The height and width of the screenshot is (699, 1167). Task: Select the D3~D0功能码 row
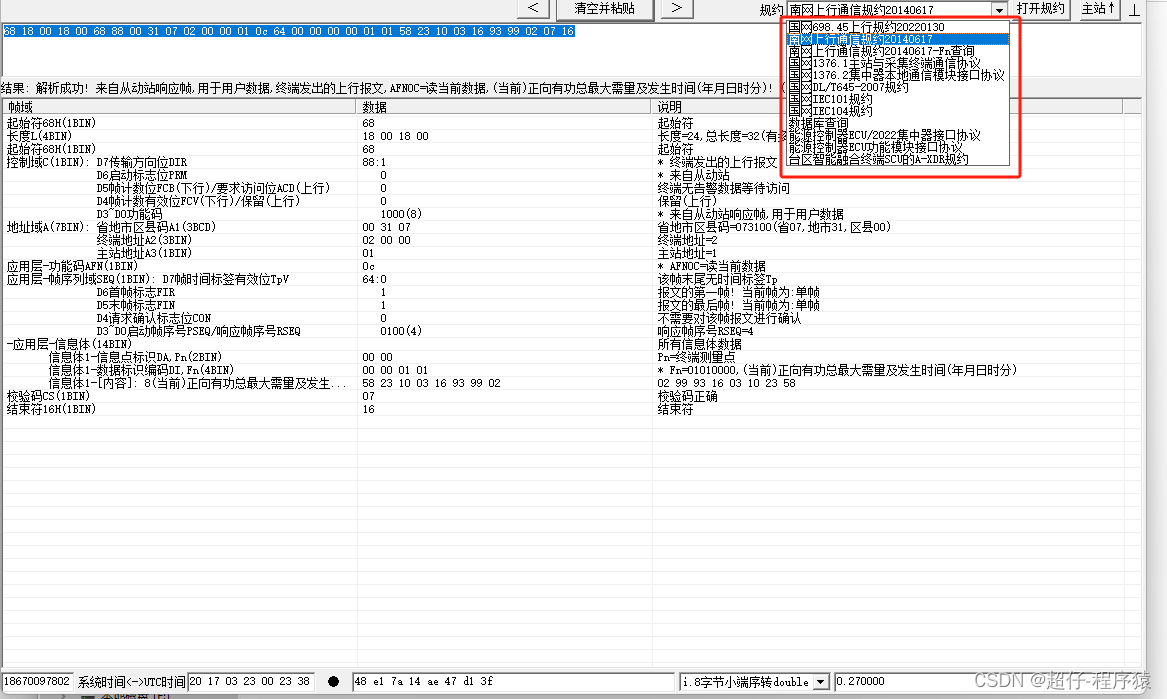point(572,214)
